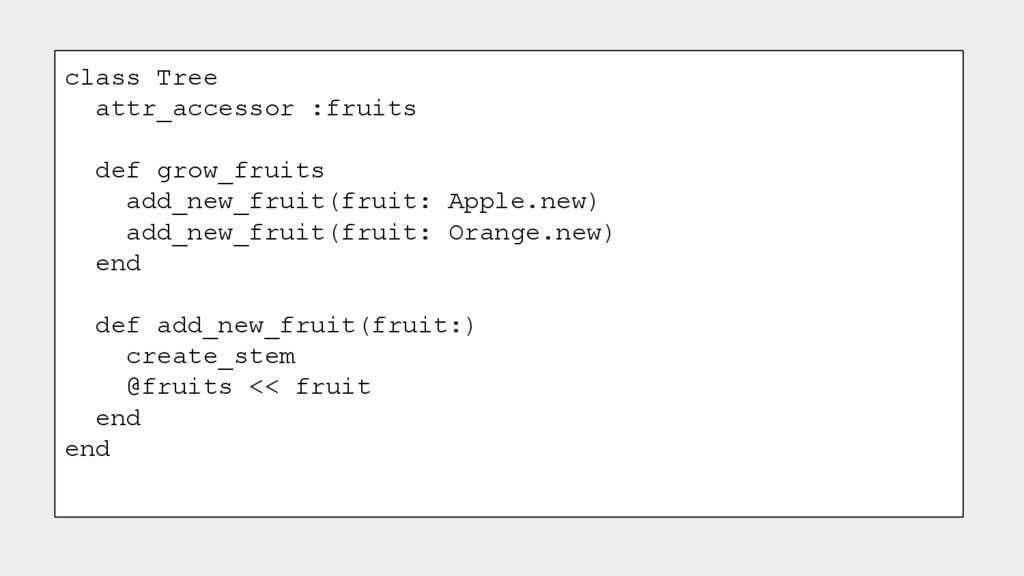Screen dimensions: 1024x576
Task: Click 'end' closing the grow_fruits method
Action: (x=118, y=264)
